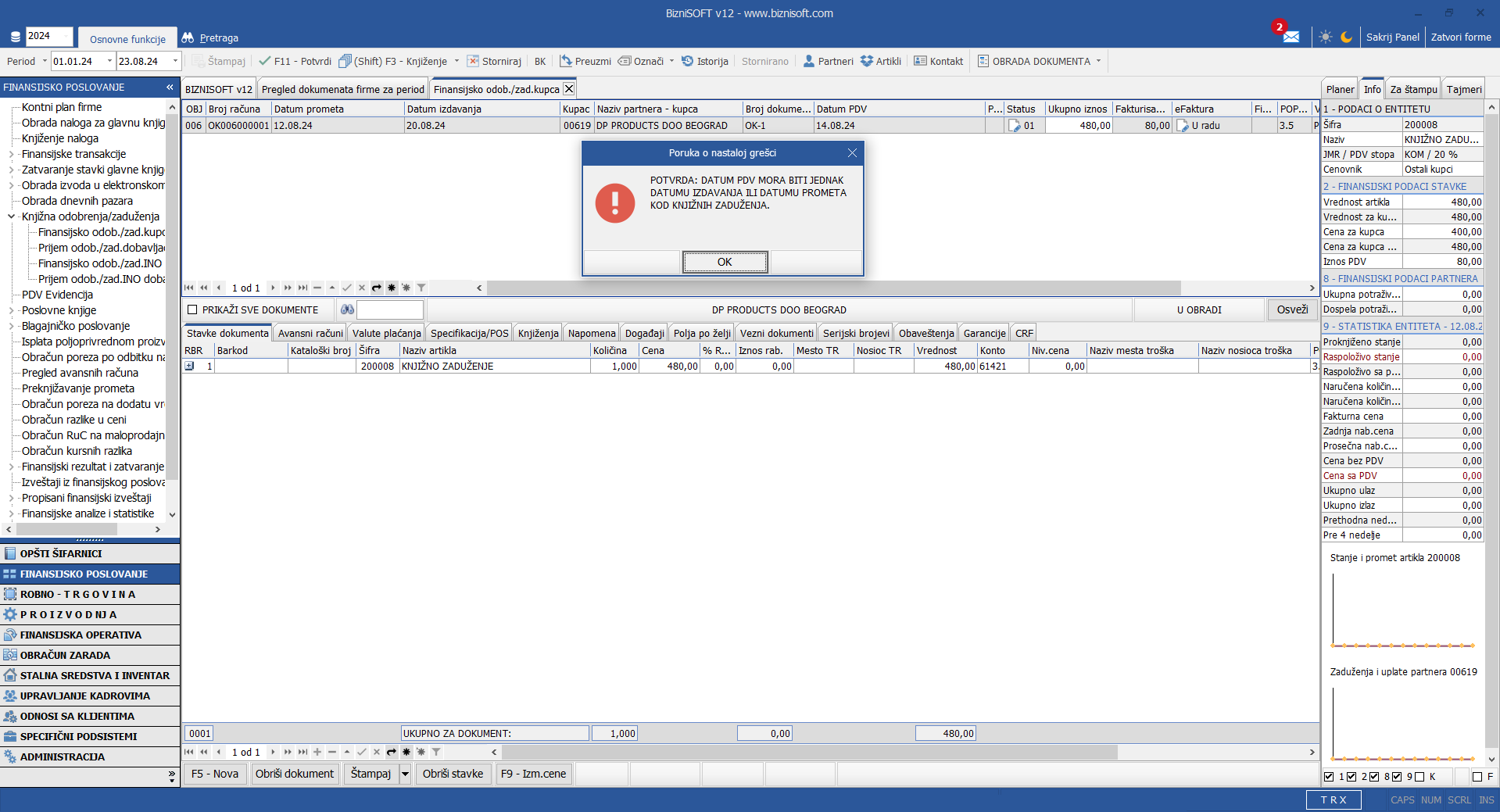Toggle the K checkbox in info panel footer

(x=1419, y=777)
